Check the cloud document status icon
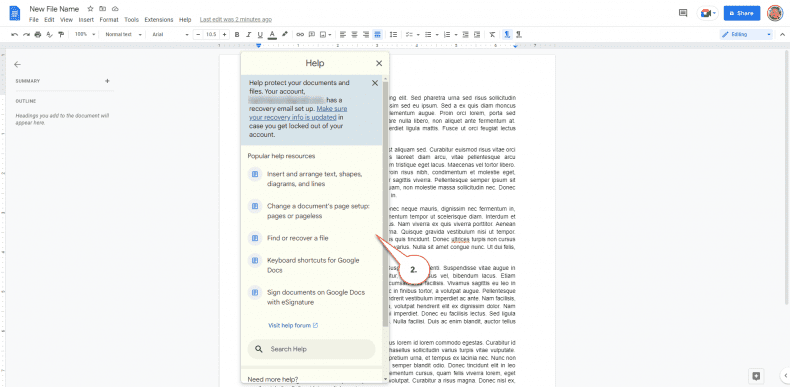 coord(115,9)
